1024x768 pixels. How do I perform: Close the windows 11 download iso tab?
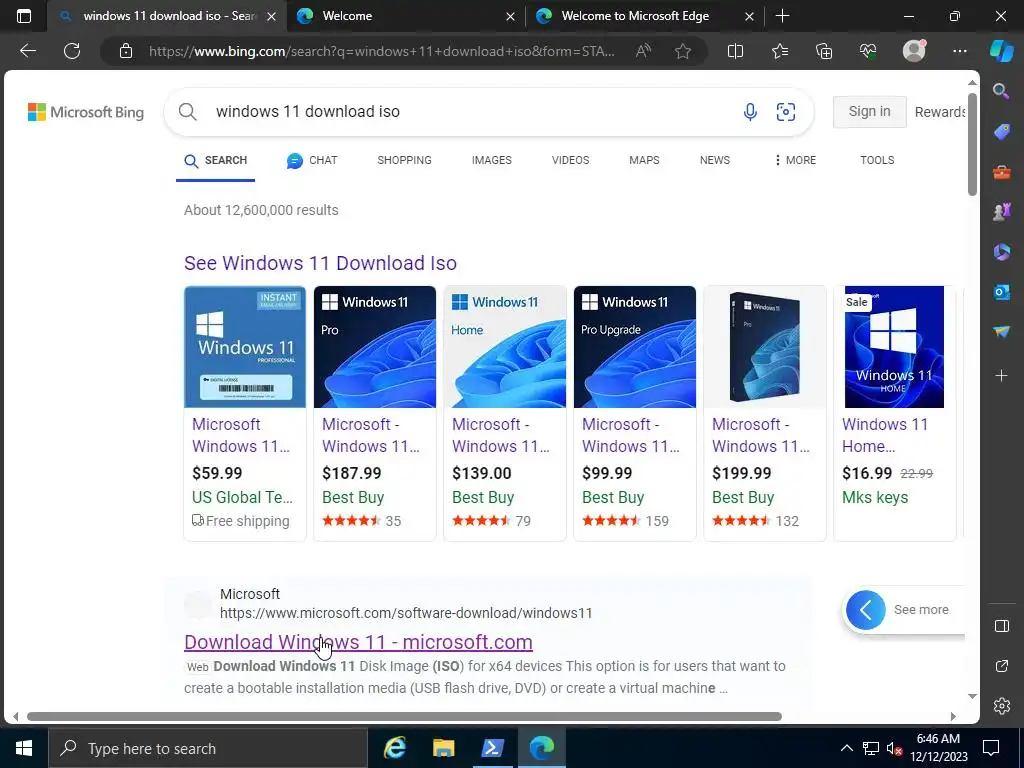[272, 16]
